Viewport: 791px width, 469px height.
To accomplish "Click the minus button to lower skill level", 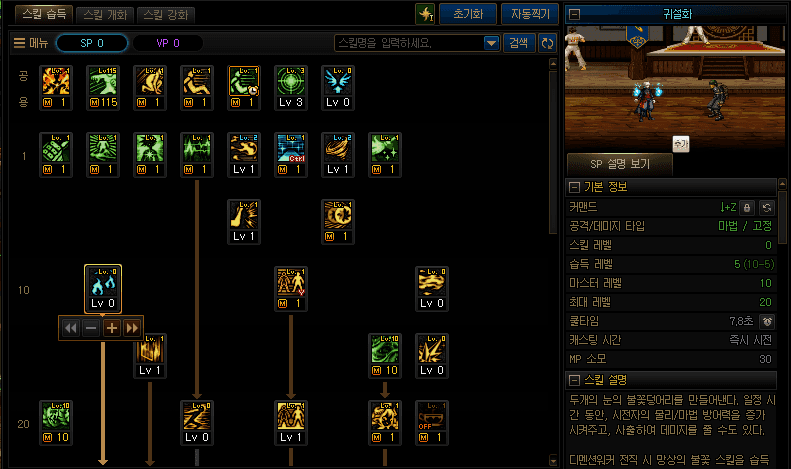I will click(91, 328).
